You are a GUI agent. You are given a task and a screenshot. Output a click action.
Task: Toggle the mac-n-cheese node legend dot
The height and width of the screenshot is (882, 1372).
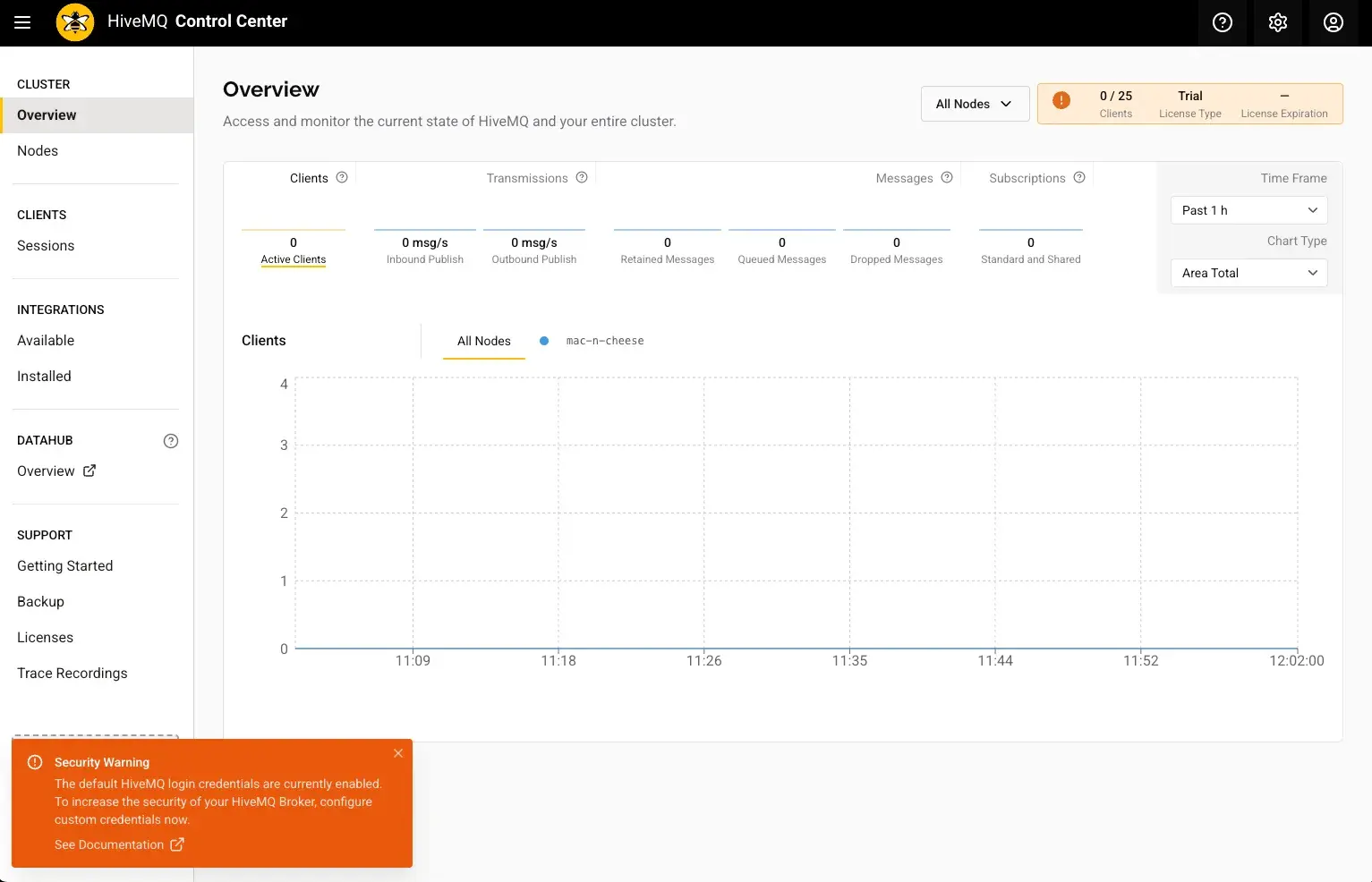coord(544,341)
